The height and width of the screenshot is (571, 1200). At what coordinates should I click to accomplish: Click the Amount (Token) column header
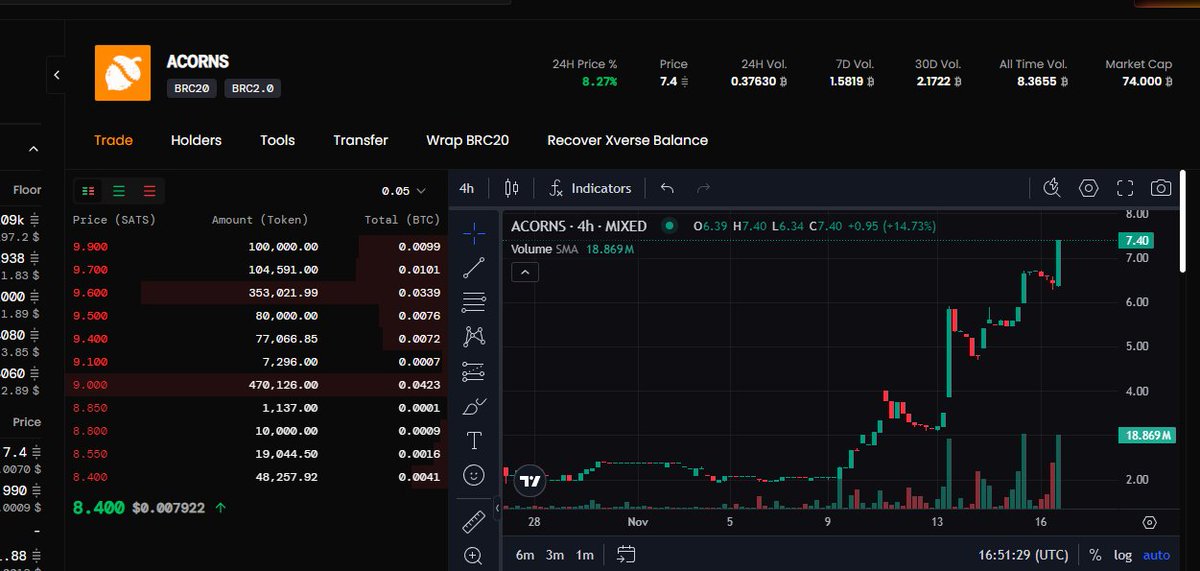pyautogui.click(x=260, y=219)
